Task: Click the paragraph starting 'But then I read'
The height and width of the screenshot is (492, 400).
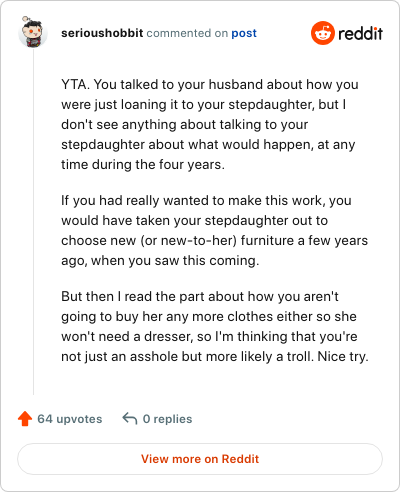Action: [215, 326]
